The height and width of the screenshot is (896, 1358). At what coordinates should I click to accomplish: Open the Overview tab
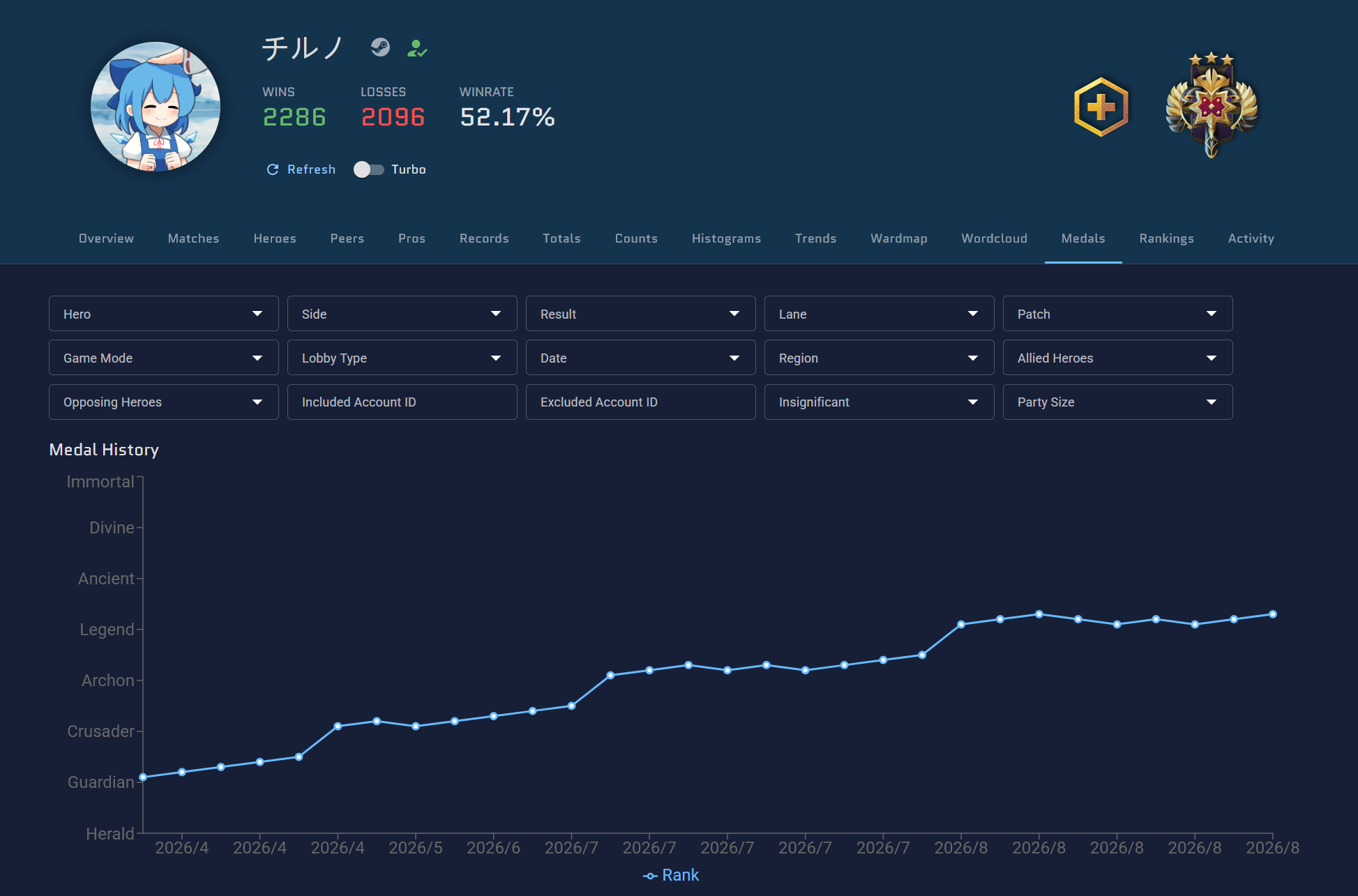(106, 238)
